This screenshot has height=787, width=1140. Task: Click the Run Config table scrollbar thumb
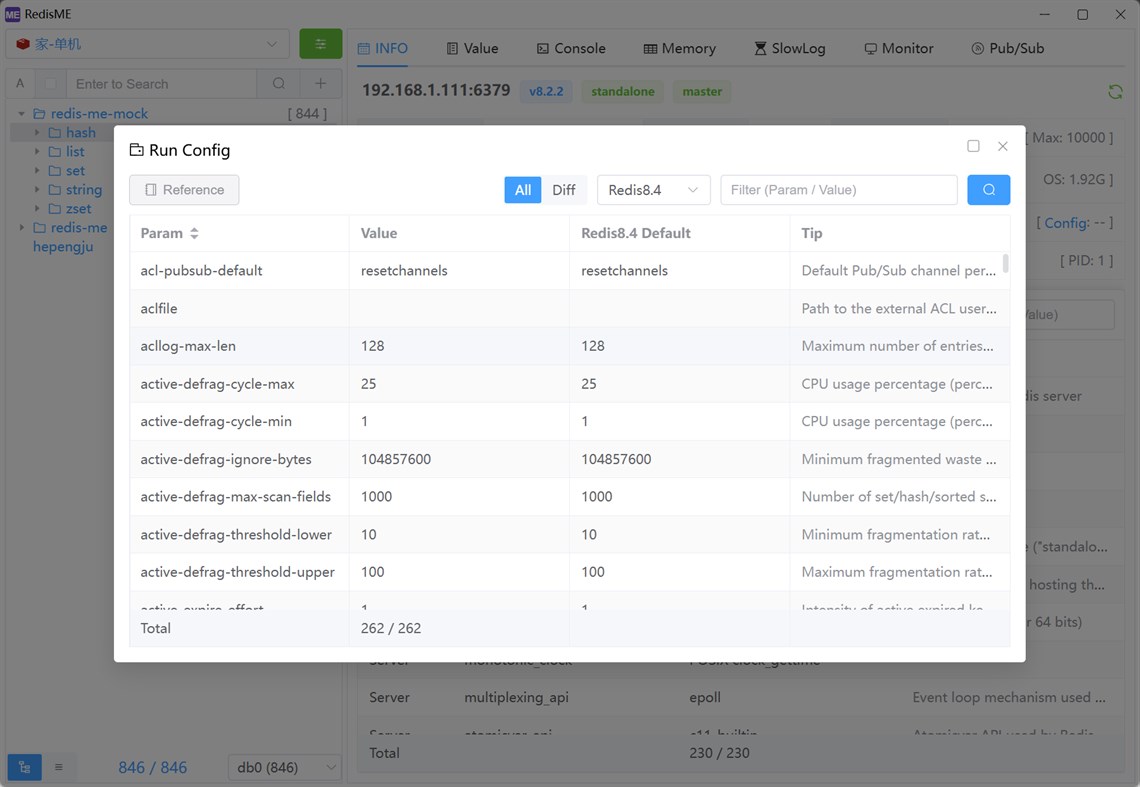coord(1005,263)
